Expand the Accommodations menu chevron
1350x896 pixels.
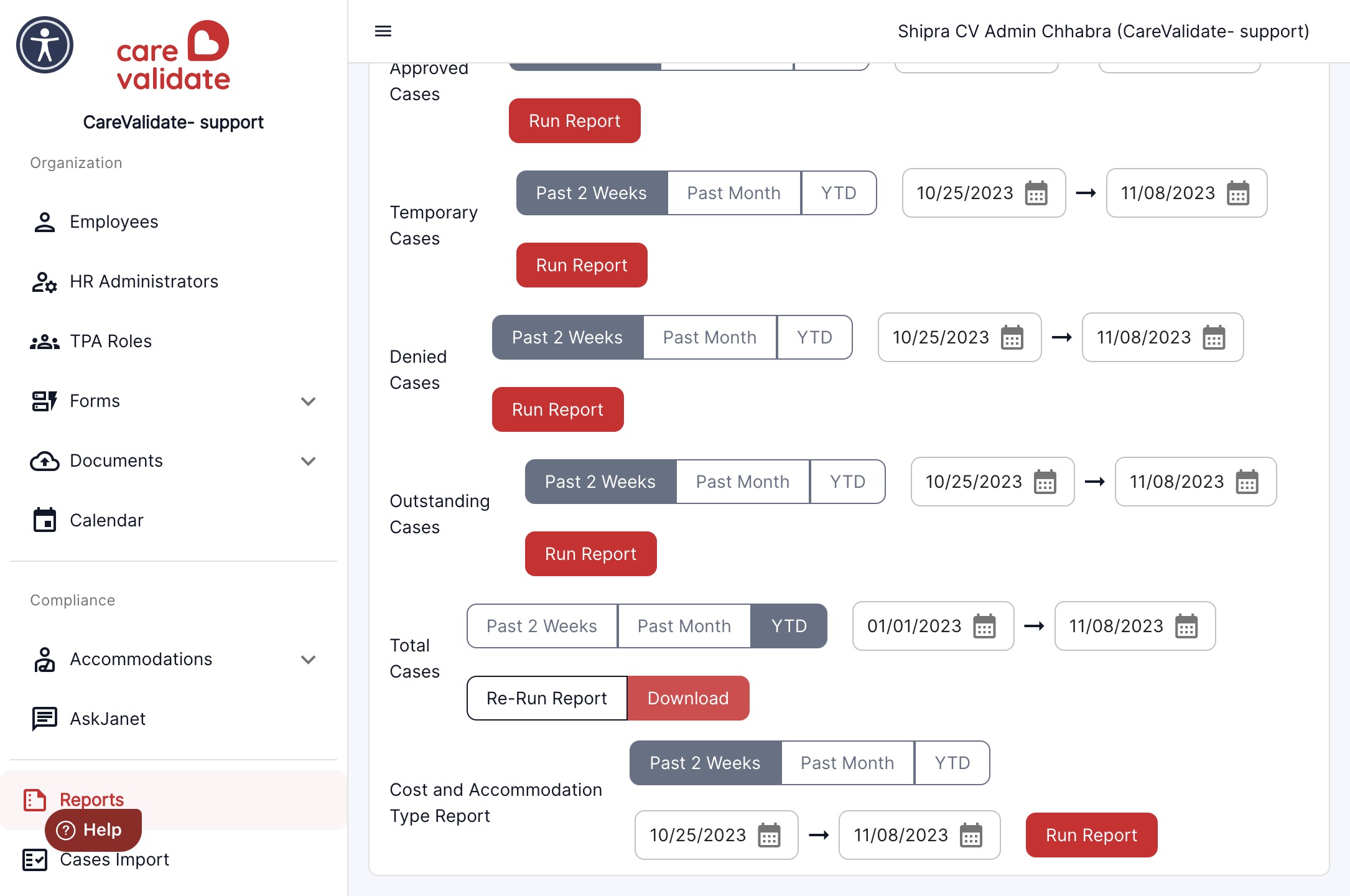click(308, 660)
